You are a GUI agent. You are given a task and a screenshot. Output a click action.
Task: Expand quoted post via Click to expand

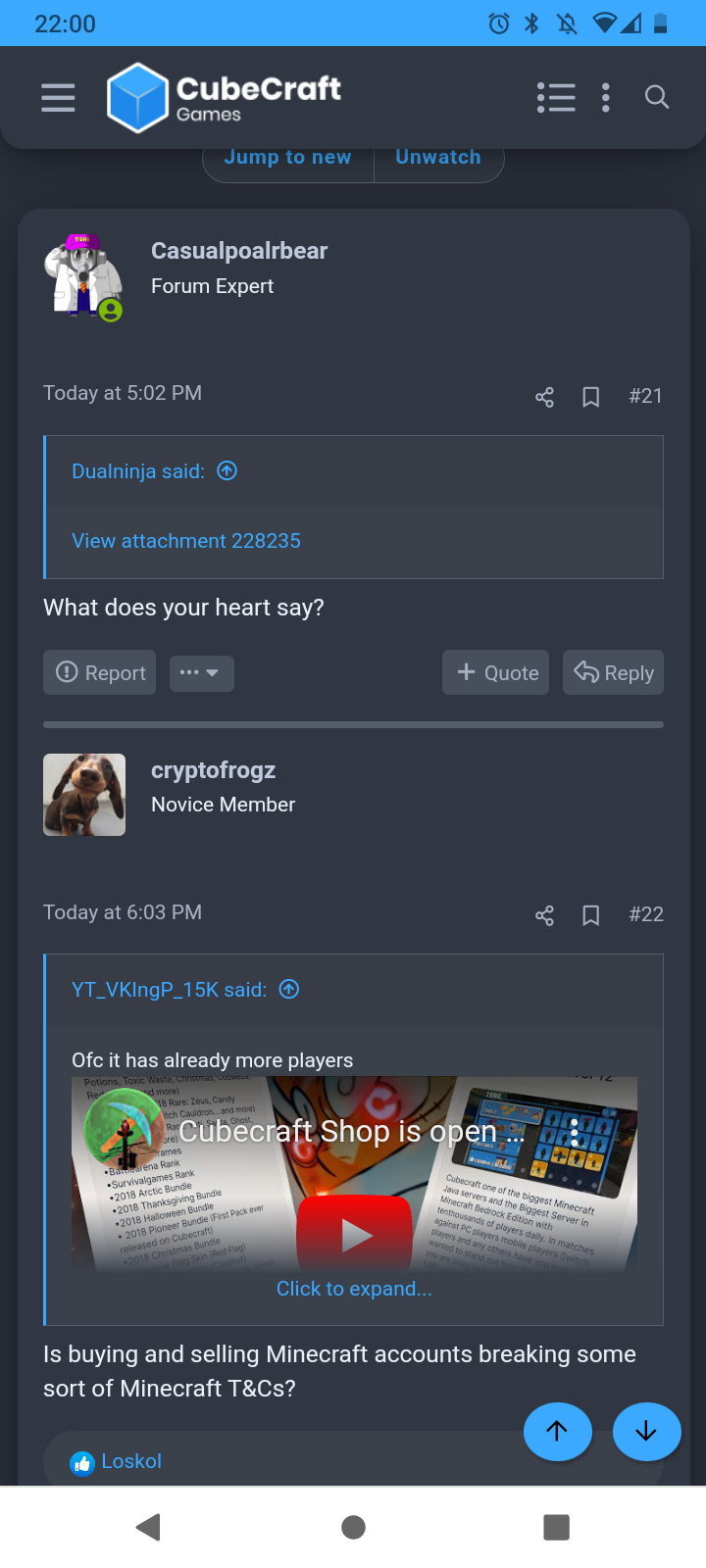(x=354, y=1289)
